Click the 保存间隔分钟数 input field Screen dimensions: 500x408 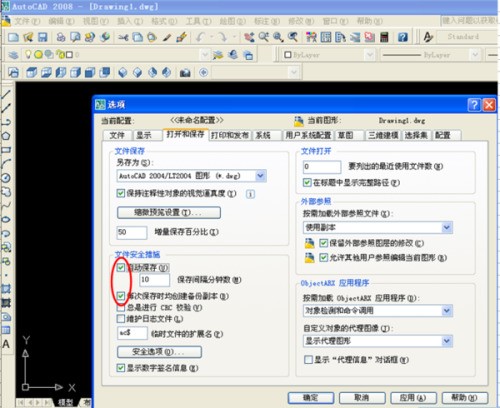154,280
